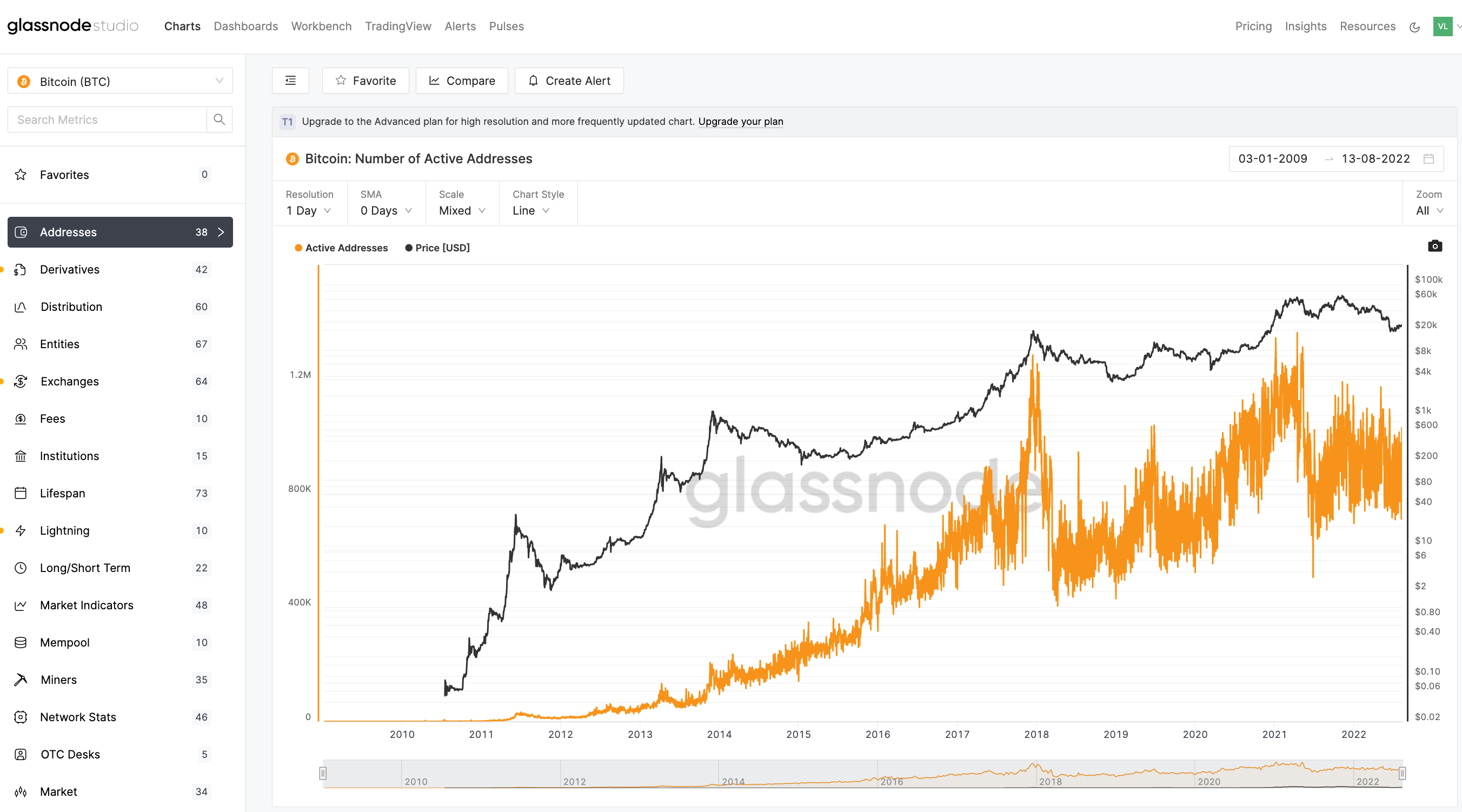Open Zoom All dropdown
The height and width of the screenshot is (812, 1462).
[1429, 210]
